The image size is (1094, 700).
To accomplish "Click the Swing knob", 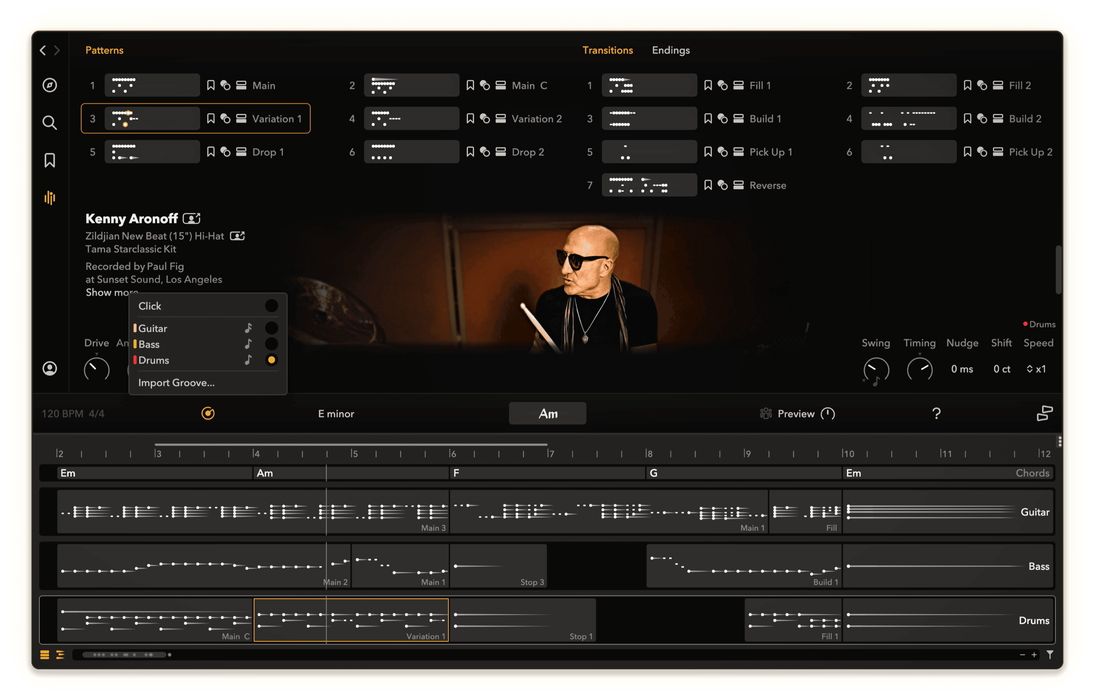I will tap(875, 370).
